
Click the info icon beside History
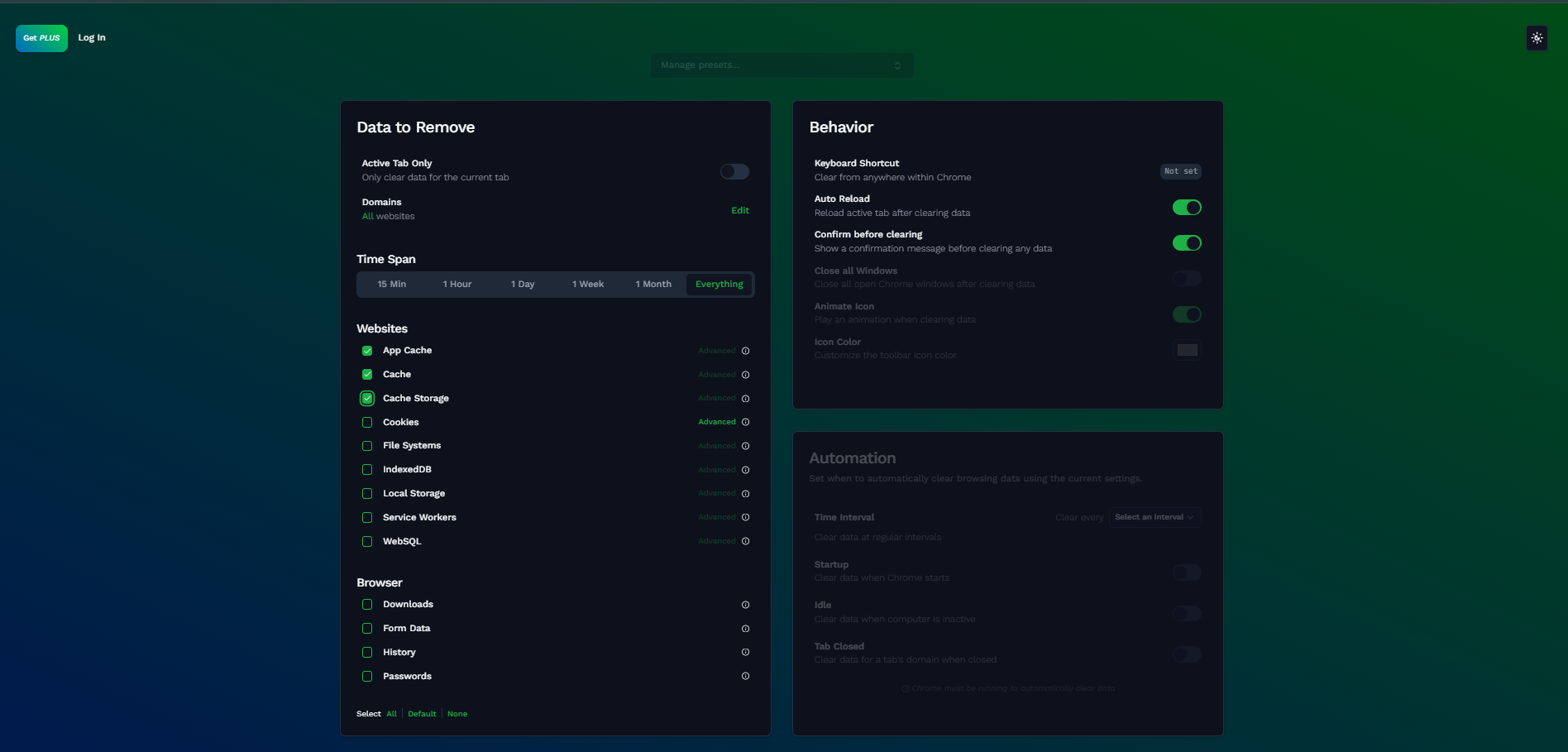pos(745,652)
